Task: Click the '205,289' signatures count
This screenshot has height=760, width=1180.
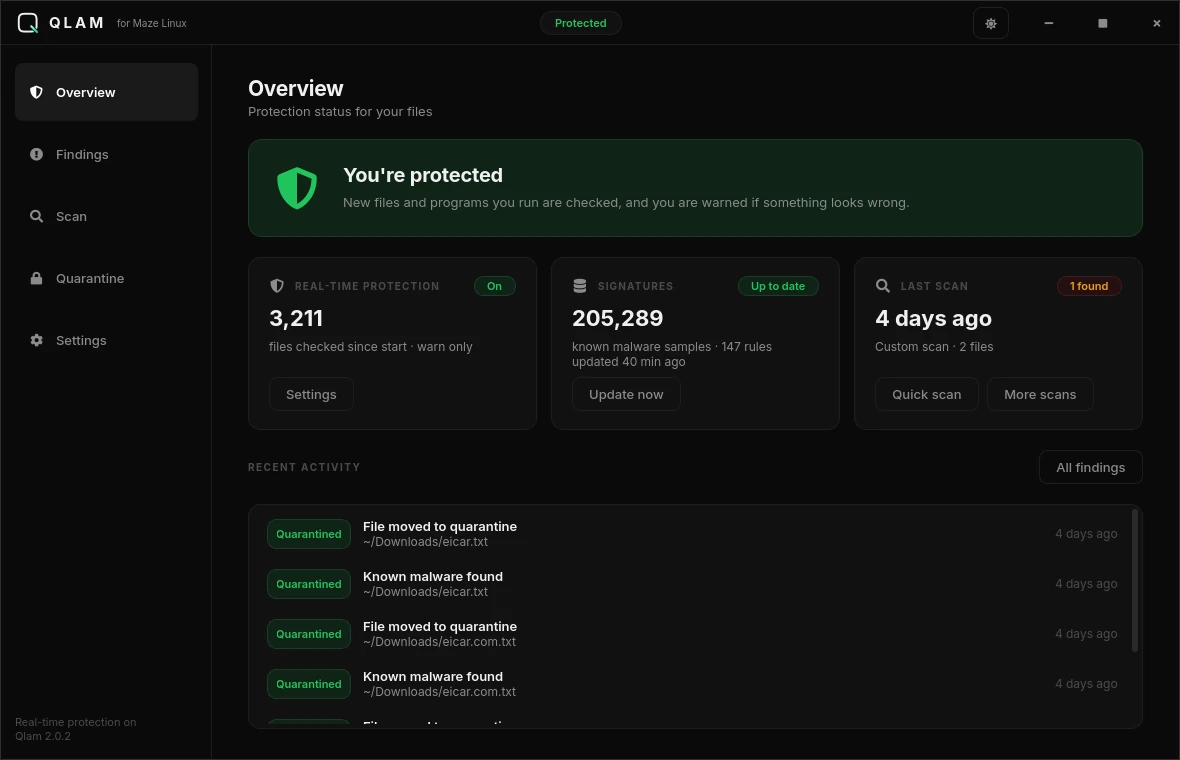Action: (x=617, y=318)
